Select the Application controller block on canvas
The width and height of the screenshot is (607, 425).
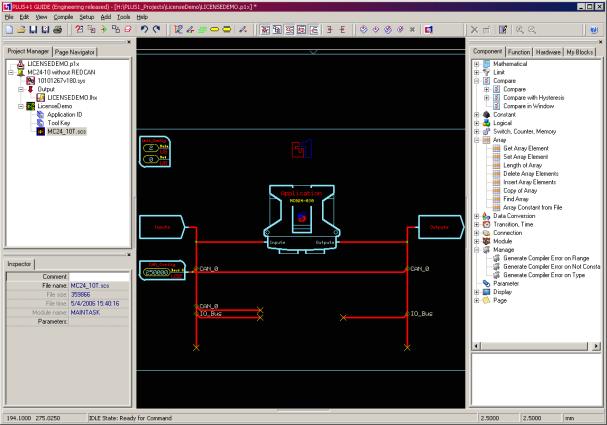[x=302, y=219]
